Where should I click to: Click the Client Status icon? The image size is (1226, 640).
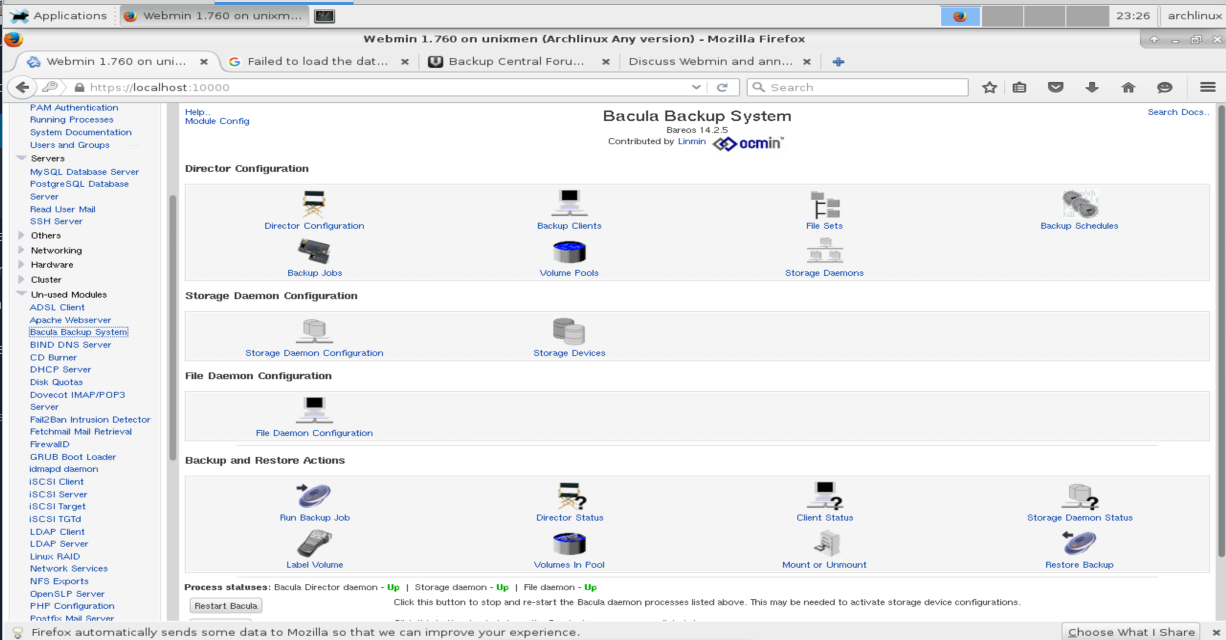[x=825, y=496]
